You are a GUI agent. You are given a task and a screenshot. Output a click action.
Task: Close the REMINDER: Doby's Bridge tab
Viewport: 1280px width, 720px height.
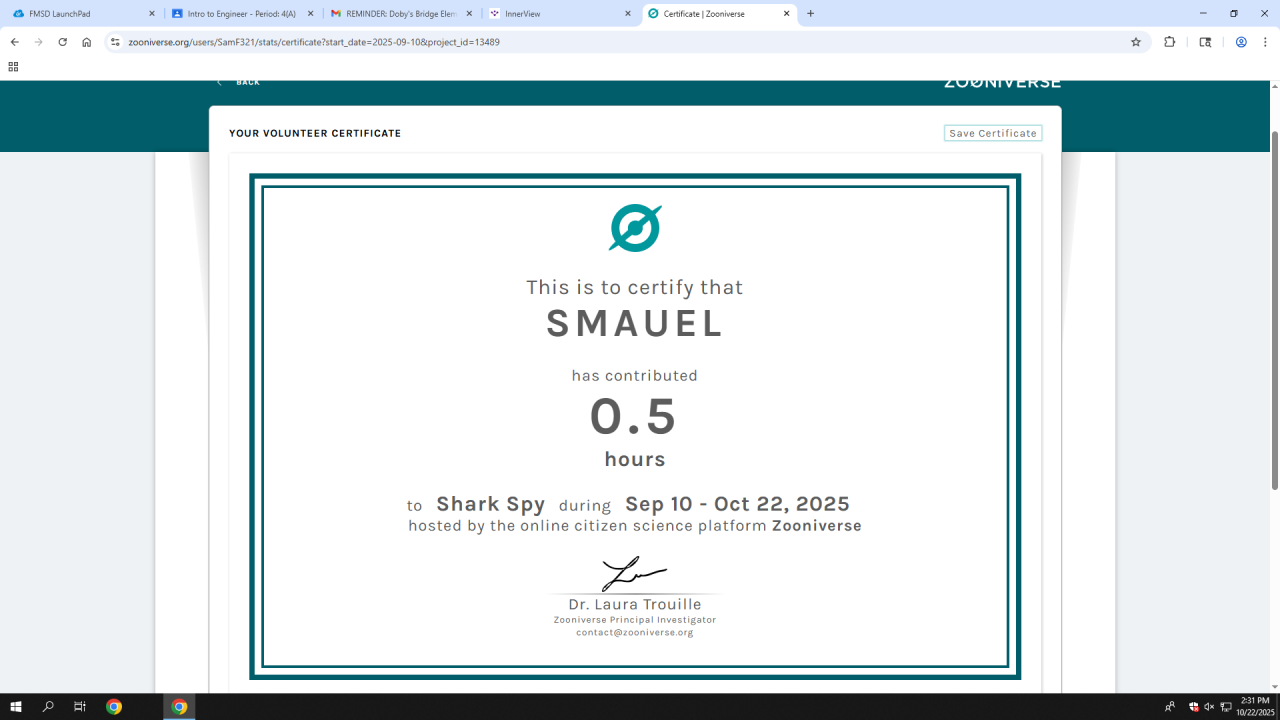[469, 14]
